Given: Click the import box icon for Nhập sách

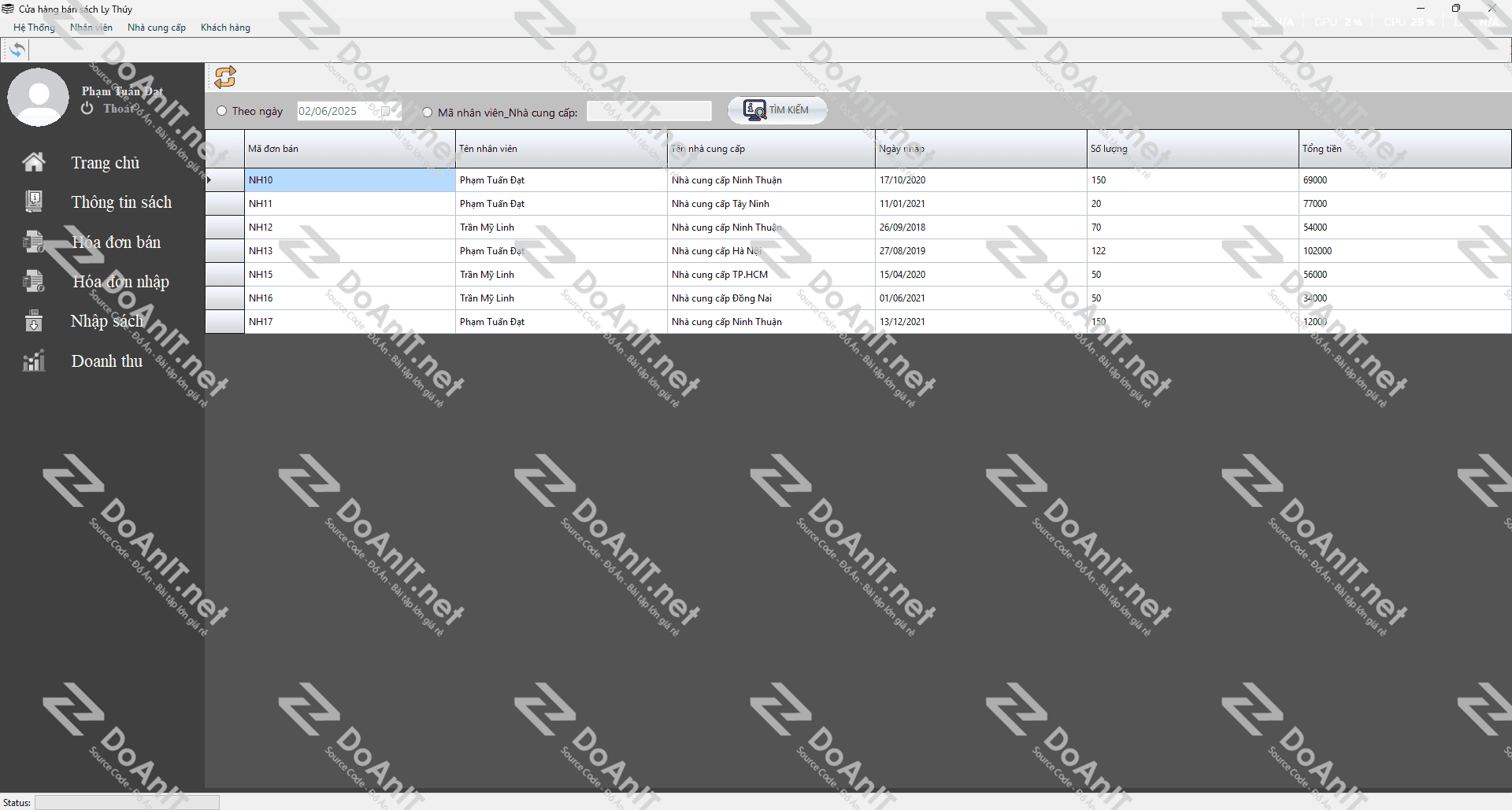Looking at the screenshot, I should 34,321.
